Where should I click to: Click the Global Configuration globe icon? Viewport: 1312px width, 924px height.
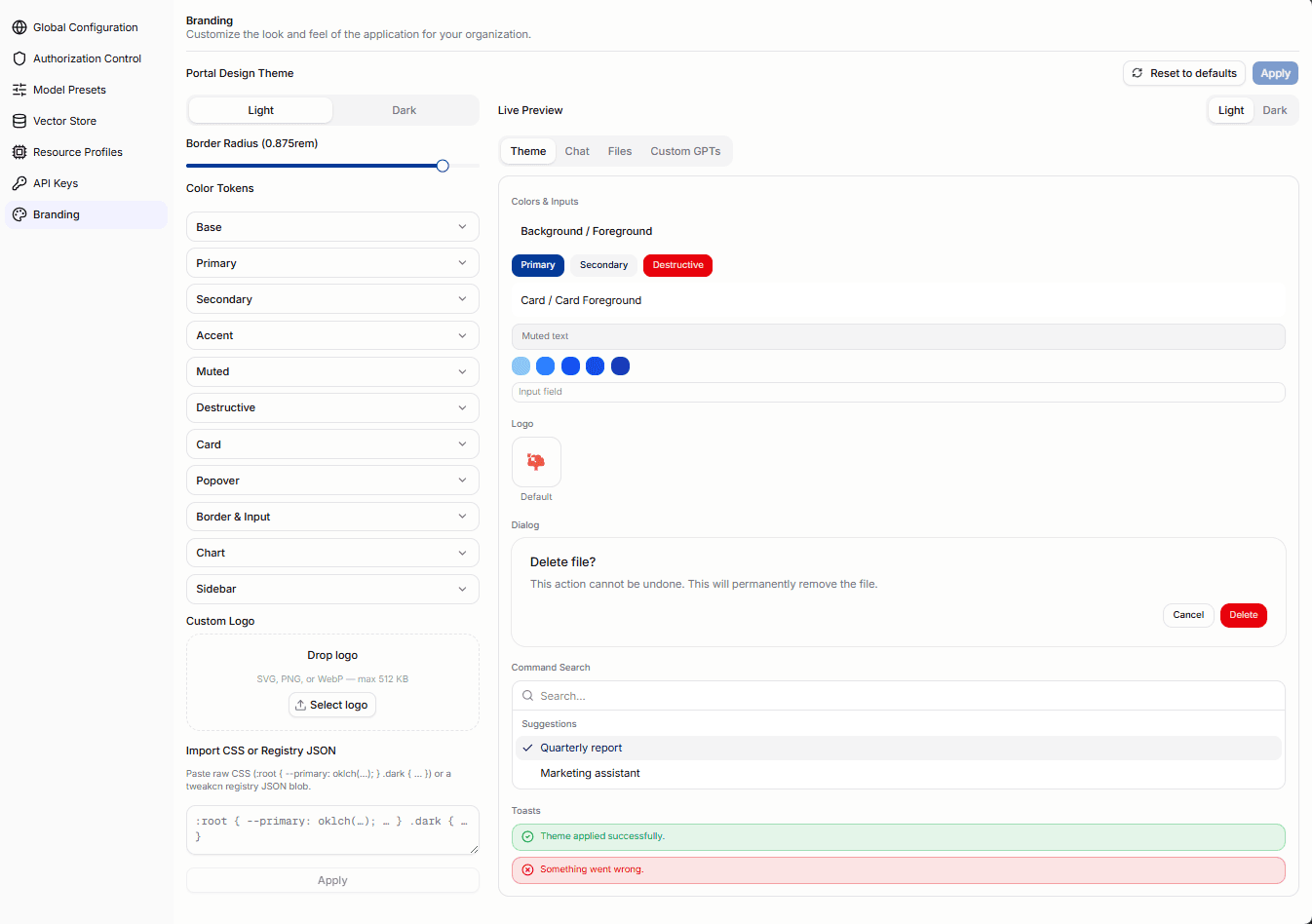coord(19,27)
